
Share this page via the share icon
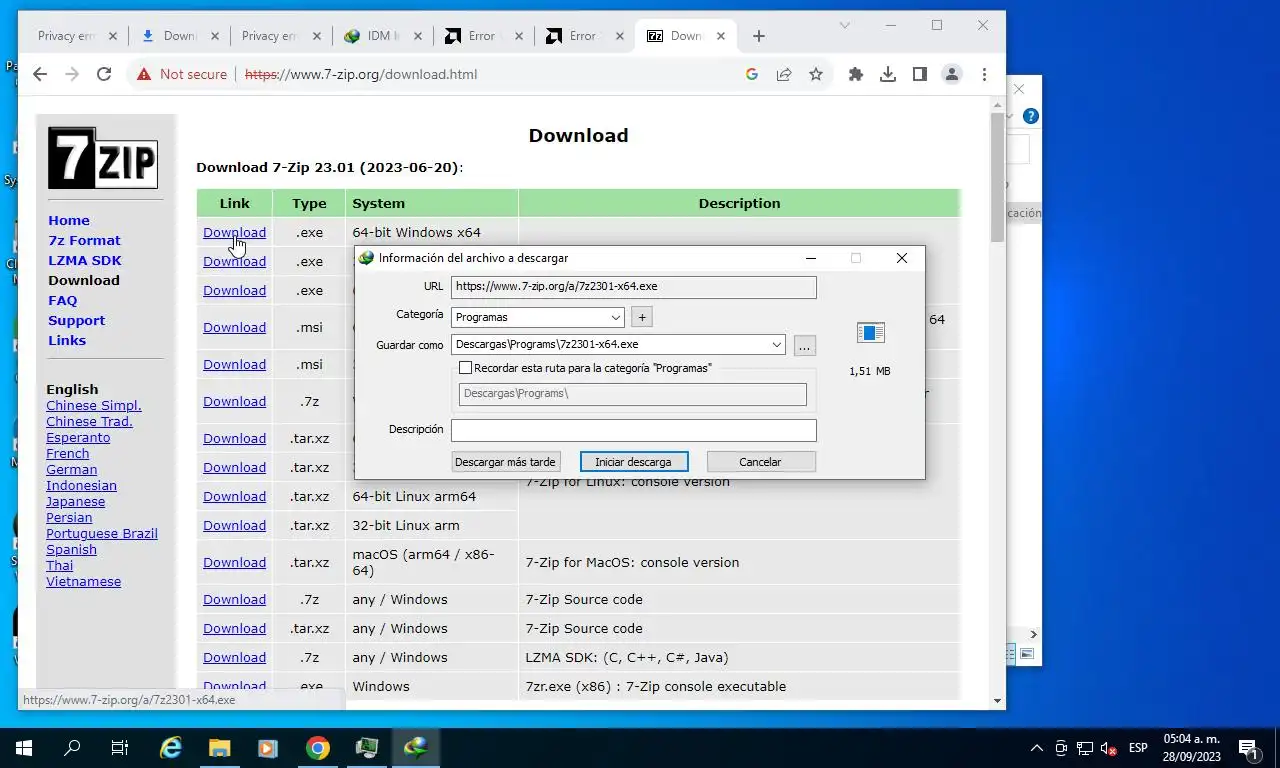(784, 74)
